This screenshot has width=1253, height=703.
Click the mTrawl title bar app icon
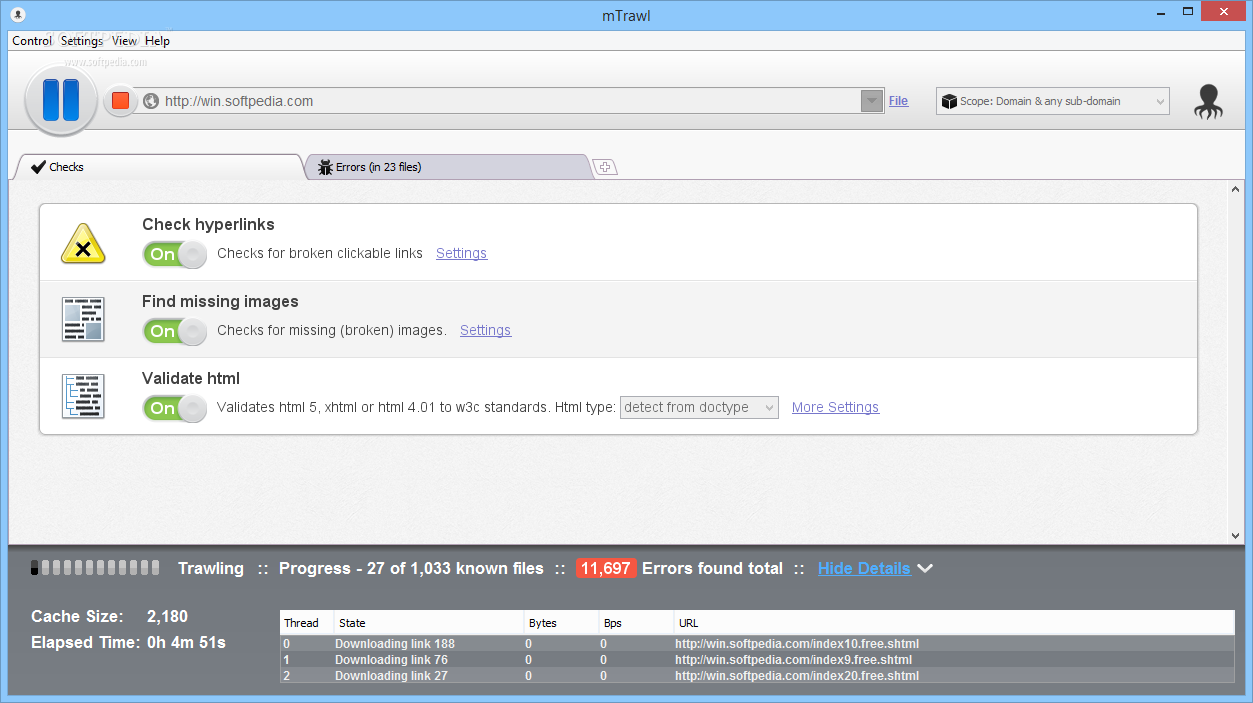point(17,13)
